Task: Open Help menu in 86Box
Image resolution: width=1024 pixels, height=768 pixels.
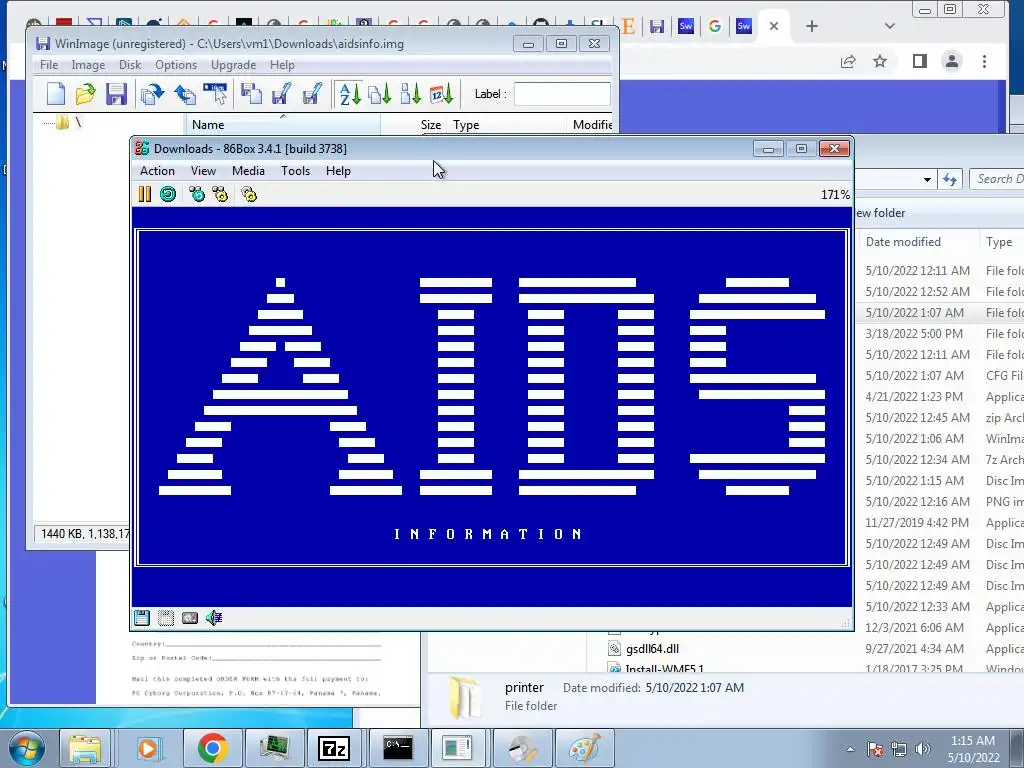Action: click(338, 170)
